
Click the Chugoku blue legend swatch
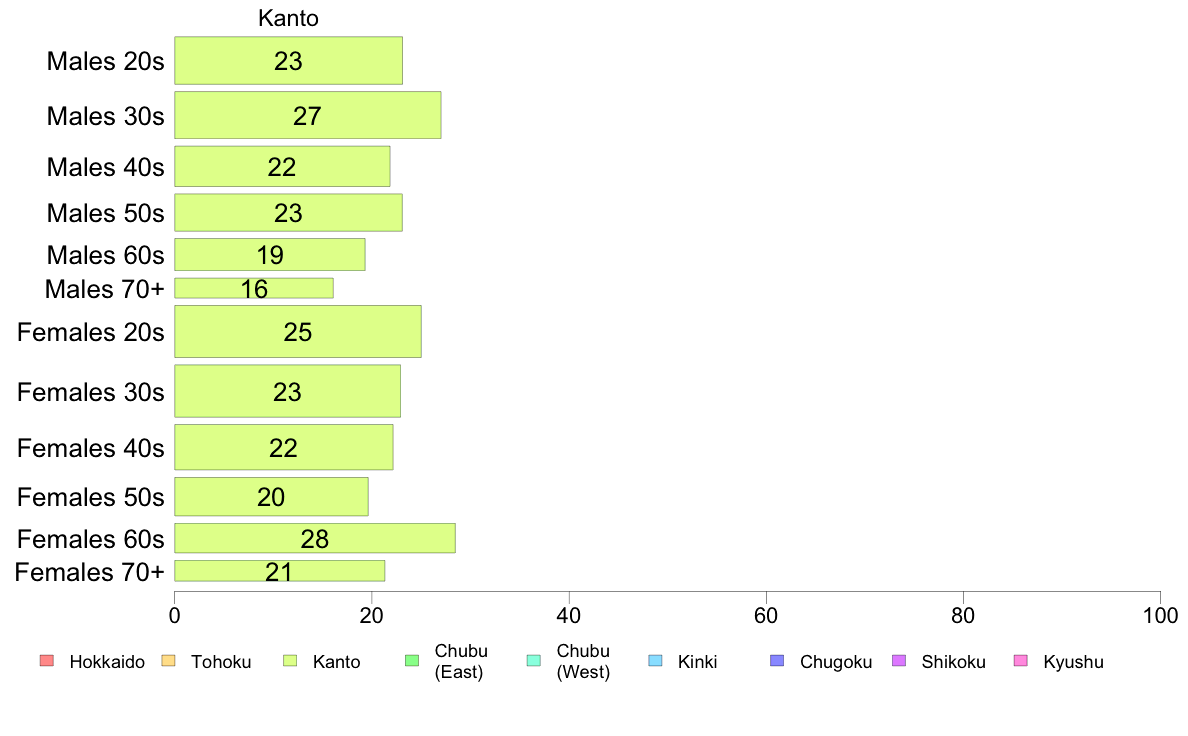pyautogui.click(x=777, y=661)
